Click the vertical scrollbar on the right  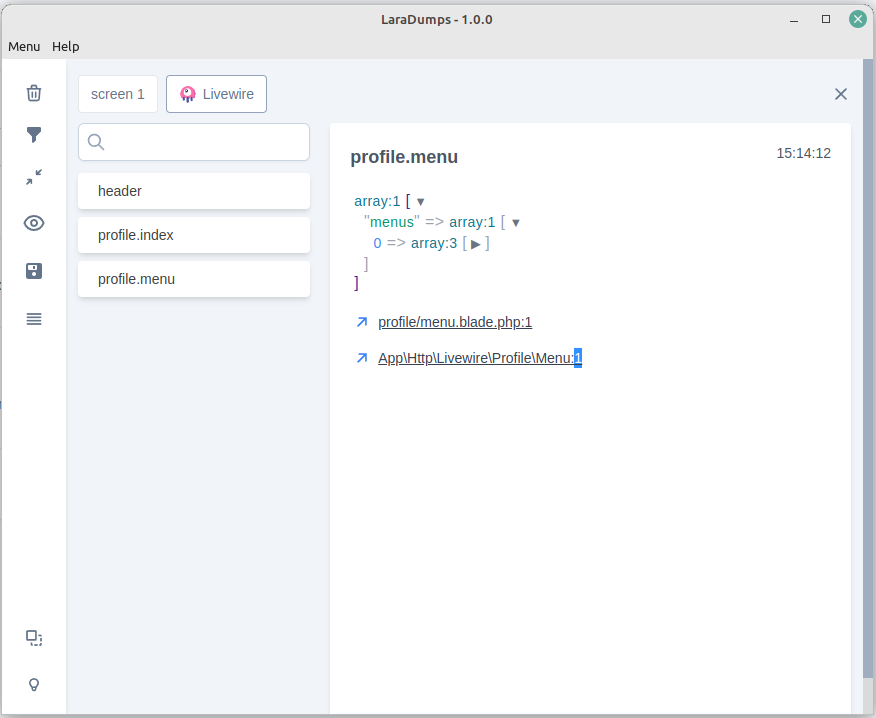tap(868, 369)
